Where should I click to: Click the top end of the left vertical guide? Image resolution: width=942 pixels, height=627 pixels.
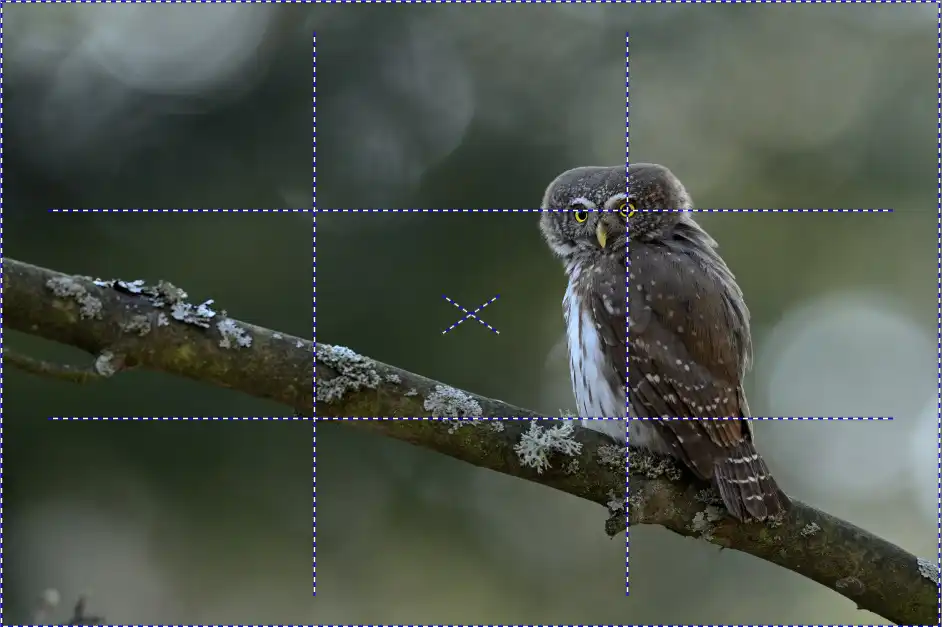(314, 36)
